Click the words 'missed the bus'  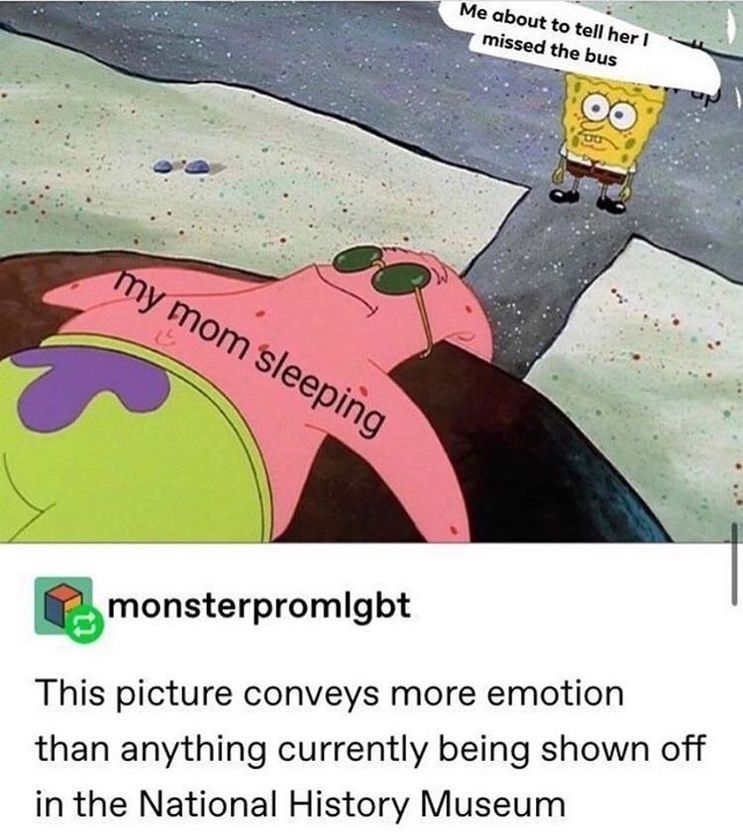[550, 49]
